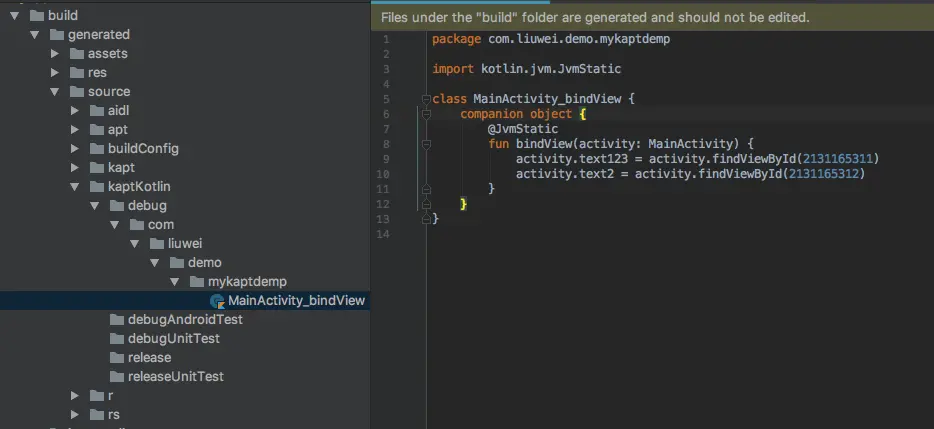Click the @JvmStatic annotation

point(523,129)
